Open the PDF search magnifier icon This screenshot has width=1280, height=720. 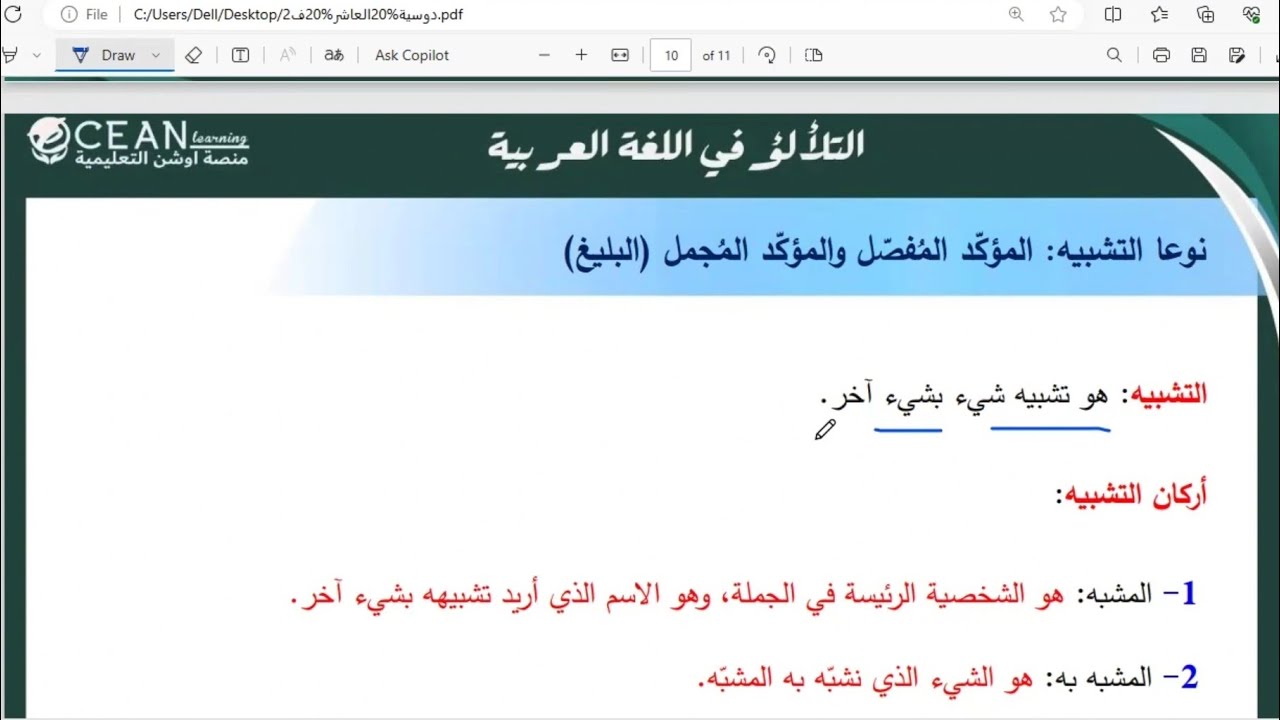(1114, 55)
